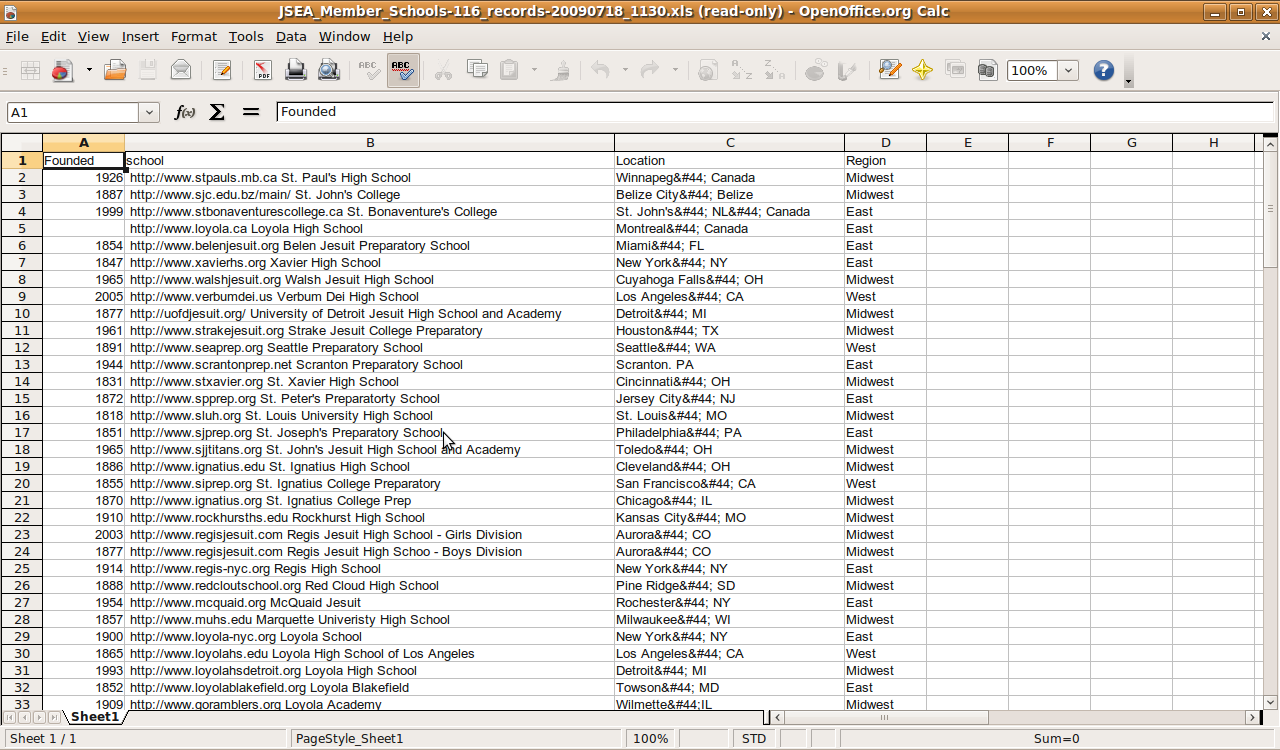Click cell containing Seattle&#44; WA
This screenshot has width=1280, height=750.
[x=730, y=348]
